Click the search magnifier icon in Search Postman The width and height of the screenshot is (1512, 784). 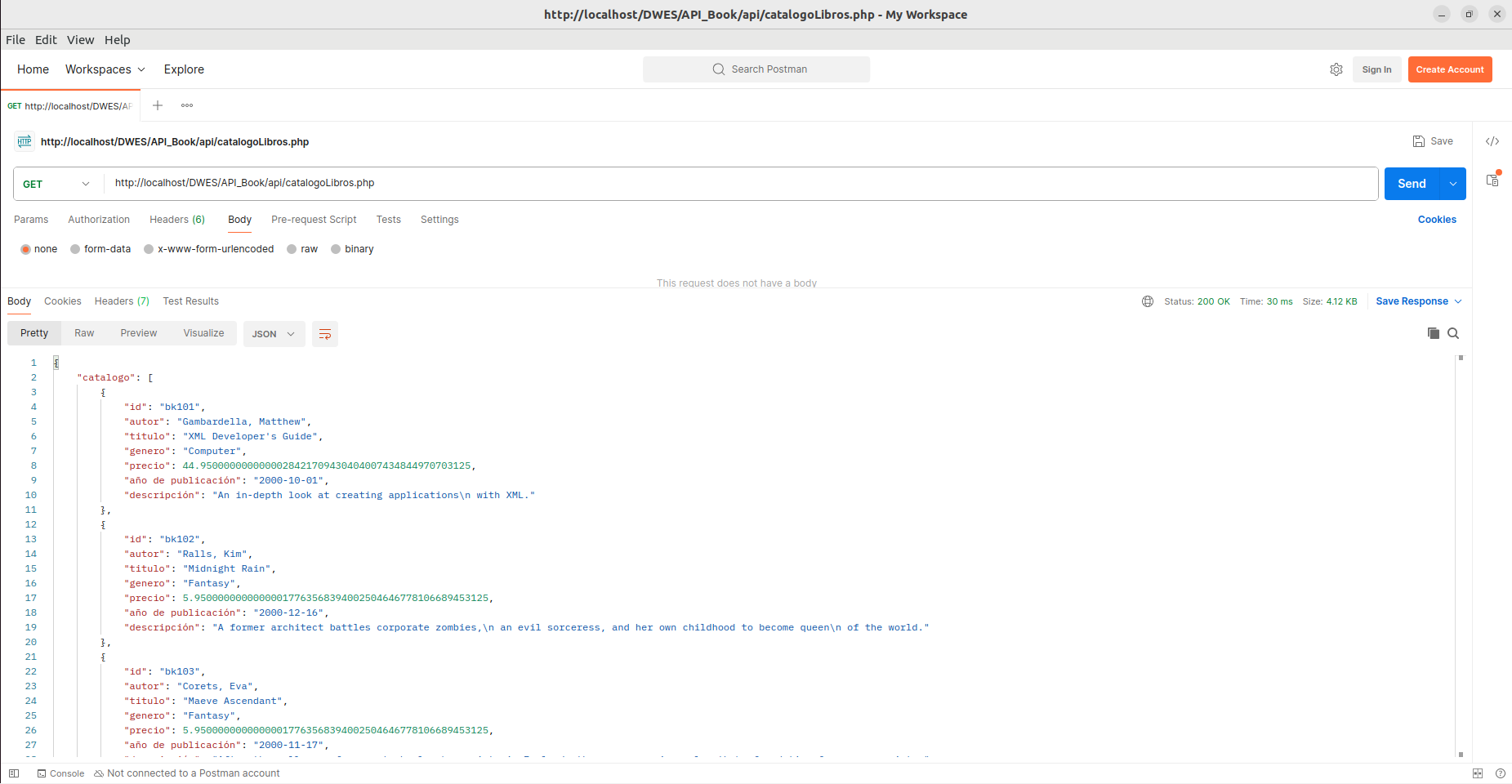click(719, 69)
